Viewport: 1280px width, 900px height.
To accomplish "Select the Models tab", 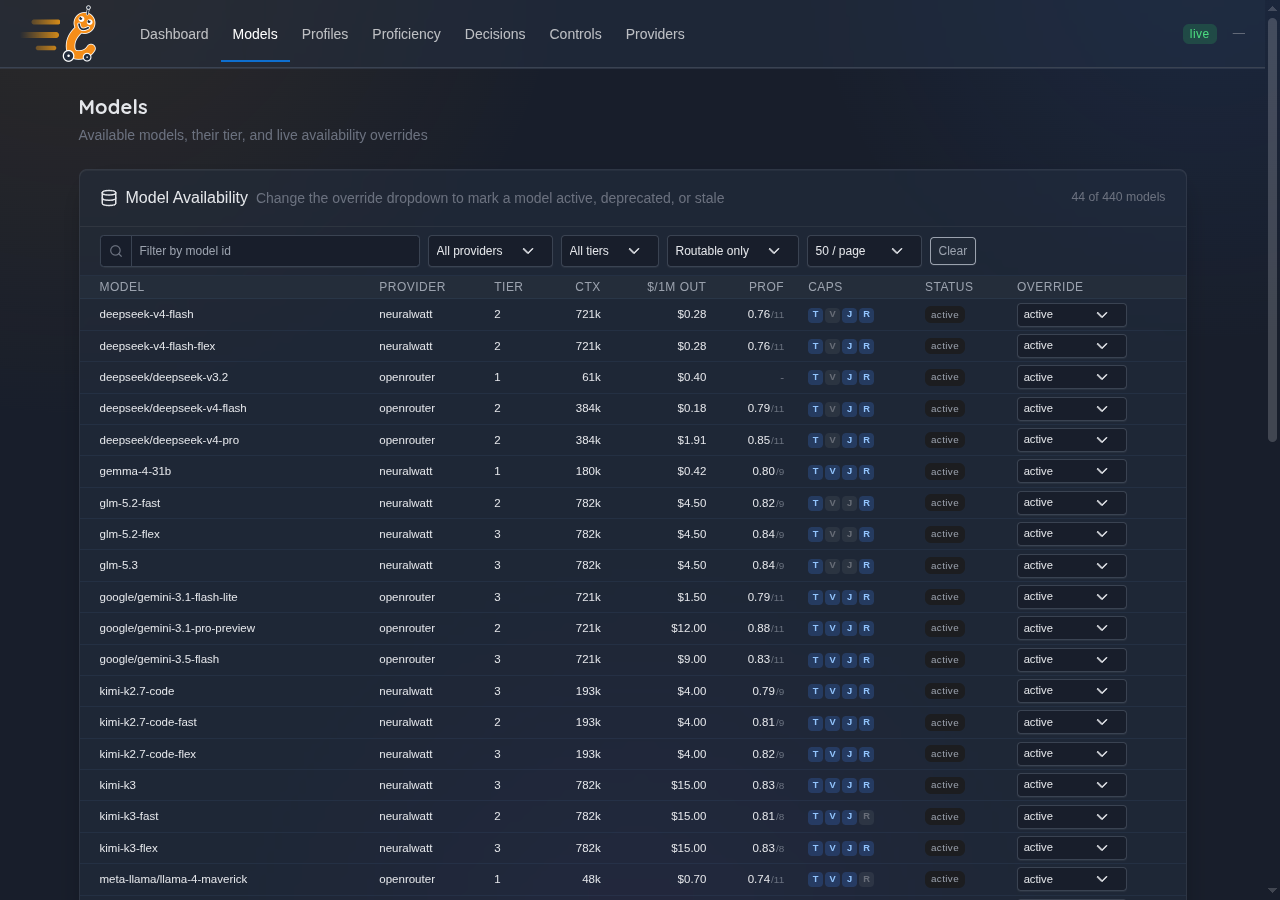I will (255, 34).
